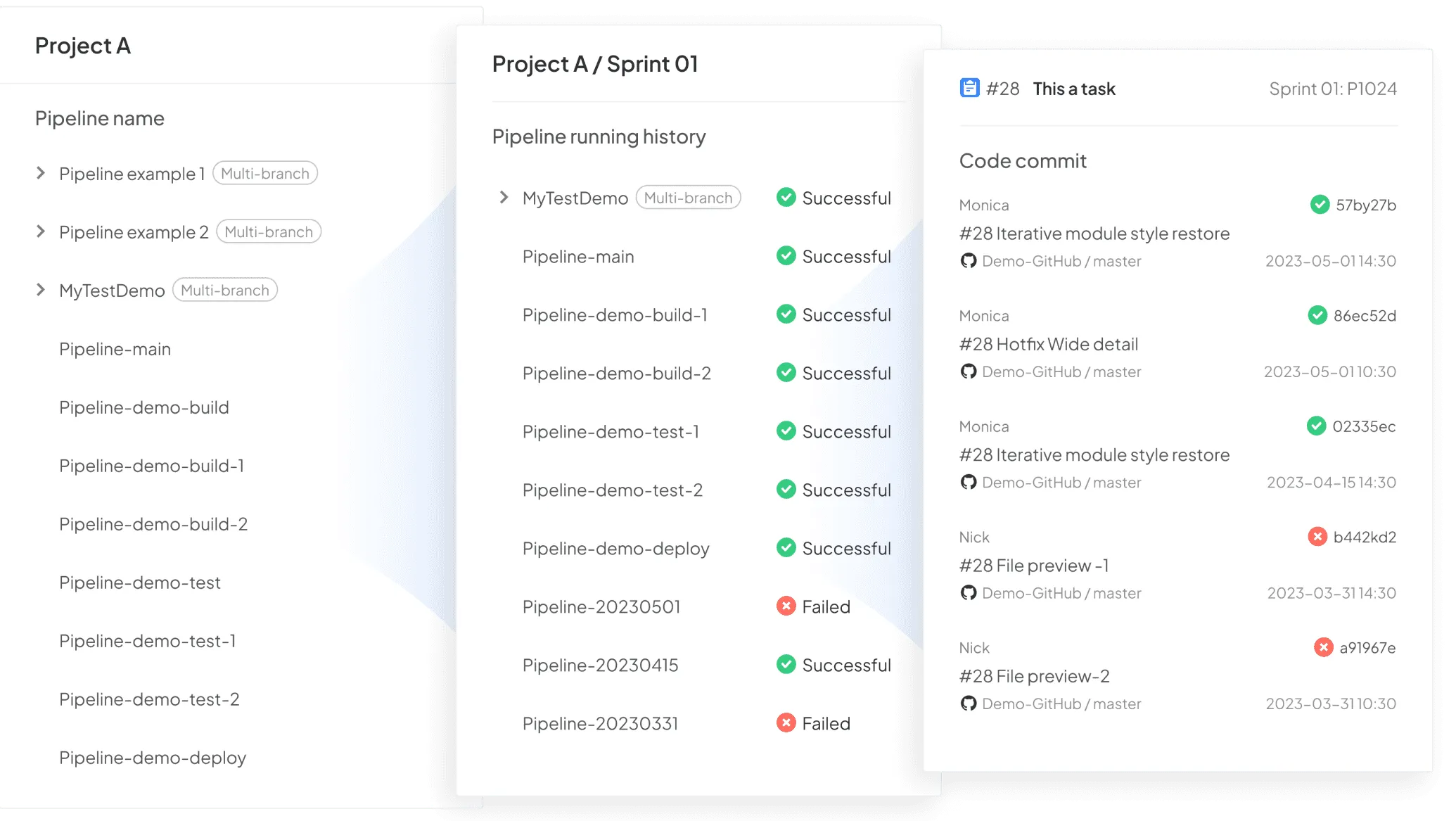Viewport: 1456px width, 821px height.
Task: Click the red failed icon for Pipeline-20230501
Action: coord(786,606)
